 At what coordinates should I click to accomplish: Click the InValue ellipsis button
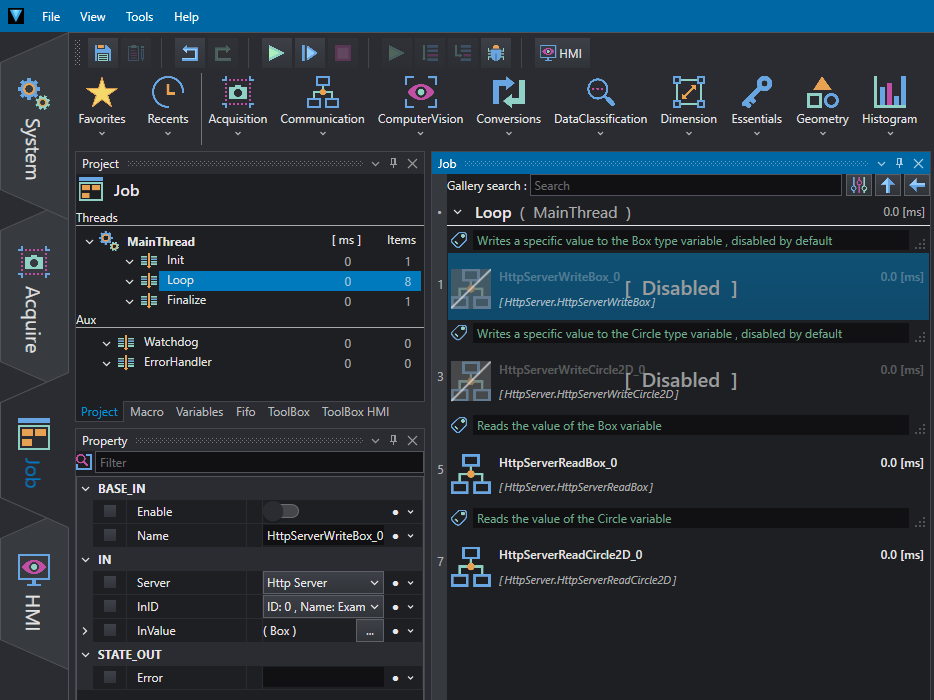(370, 631)
